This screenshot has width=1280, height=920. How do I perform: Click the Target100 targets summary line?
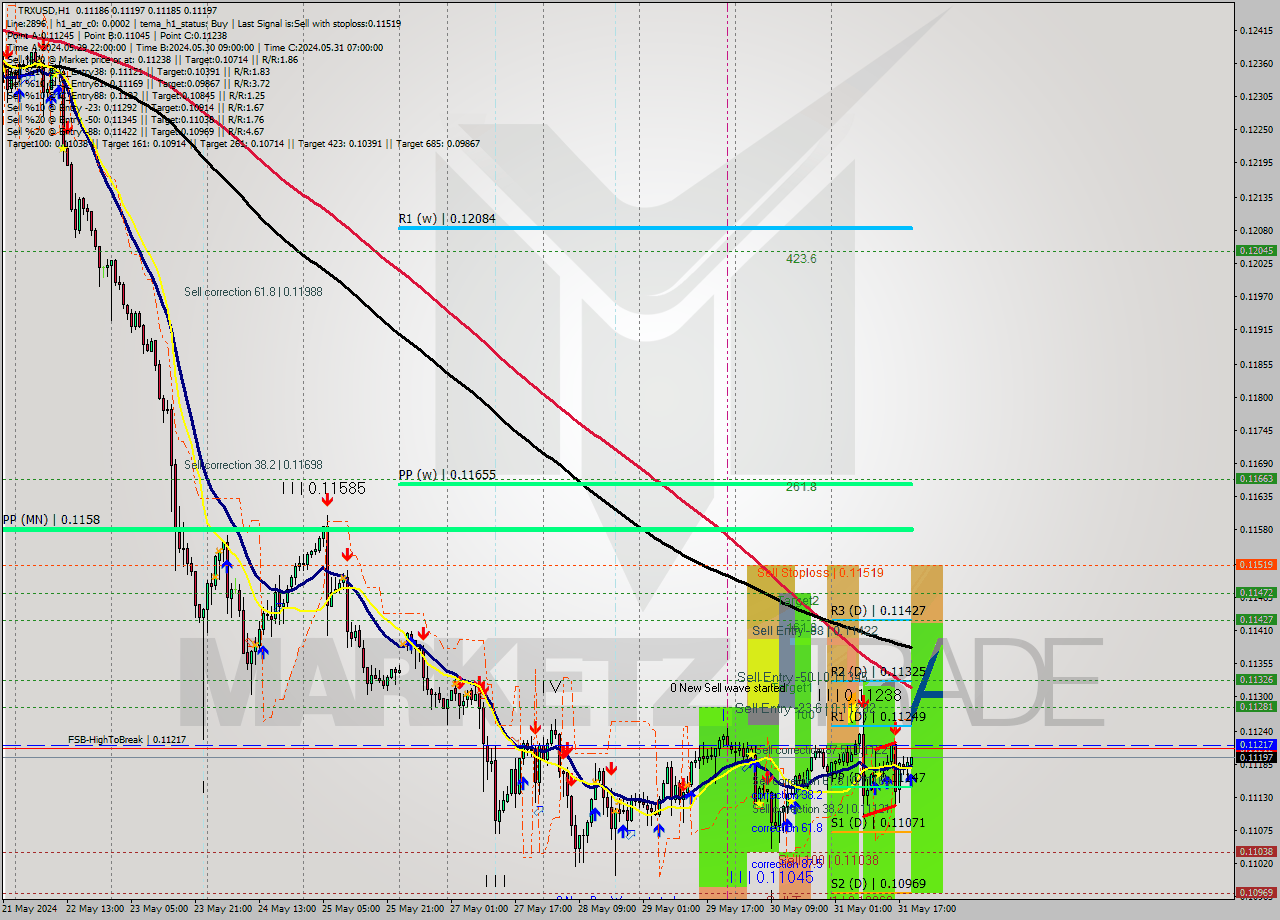point(244,144)
